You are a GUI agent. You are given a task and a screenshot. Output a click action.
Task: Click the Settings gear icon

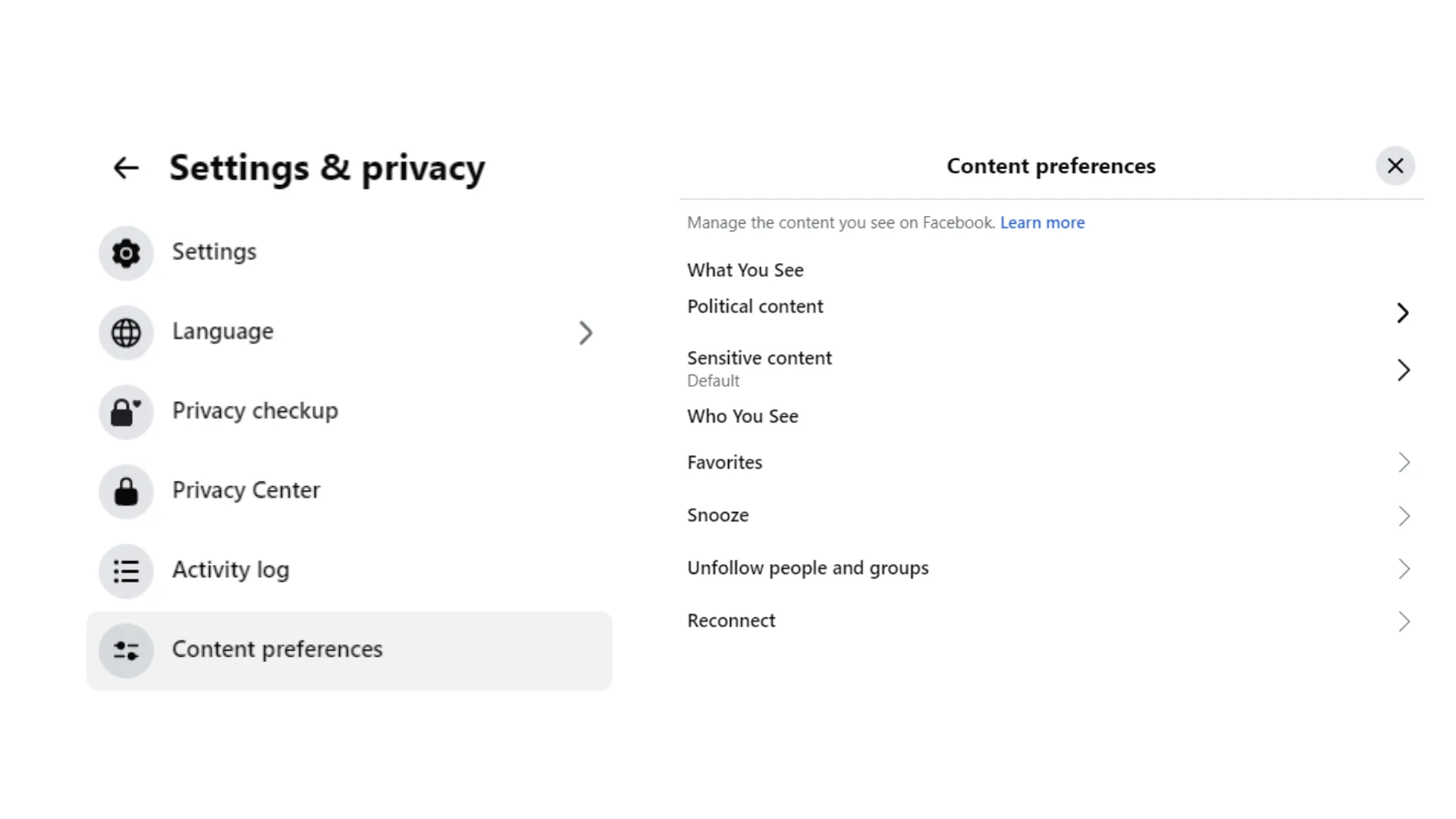[x=126, y=253]
